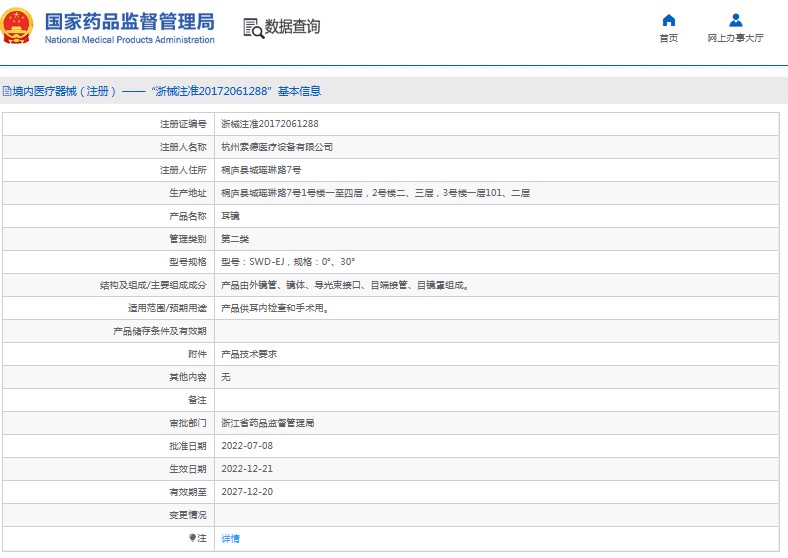Image resolution: width=788 pixels, height=558 pixels.
Task: Select the 结构及组成 description text
Action: pos(346,285)
